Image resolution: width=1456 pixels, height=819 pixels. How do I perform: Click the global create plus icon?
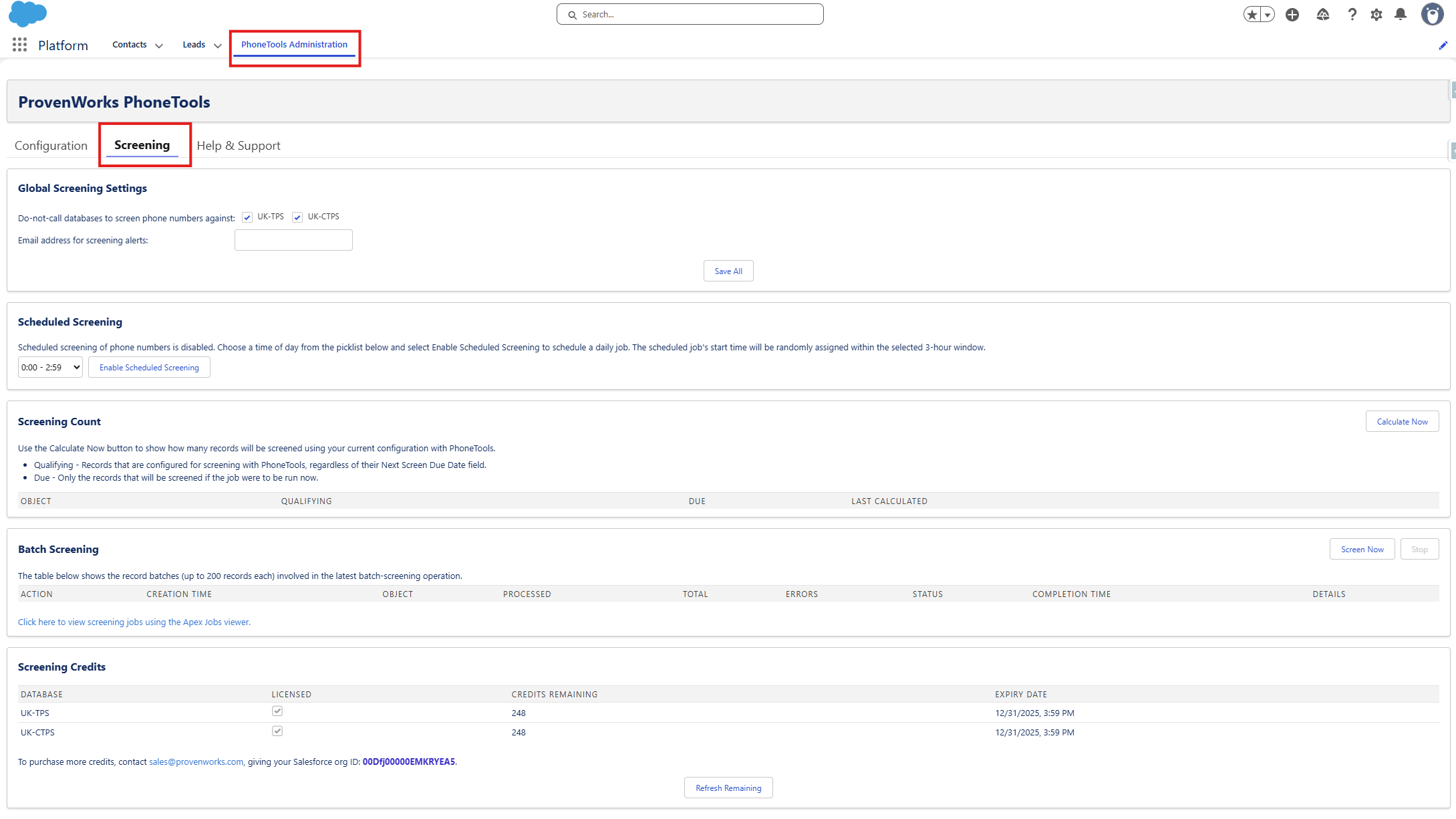pos(1292,14)
